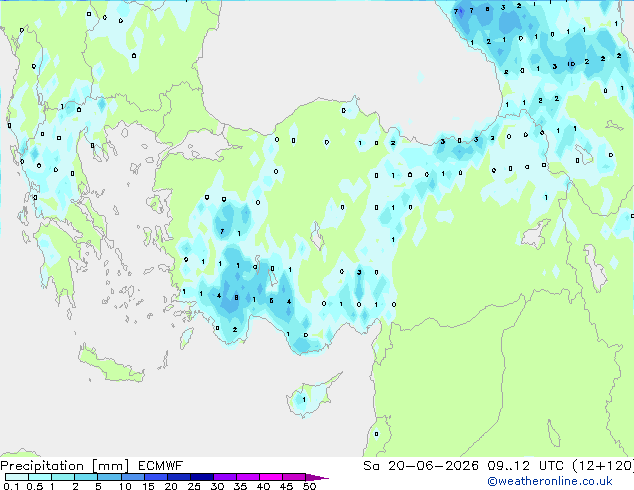Screen dimensions: 634x490
Task: Select the 'Precipitation [mm]' title text
Action: 65,466
